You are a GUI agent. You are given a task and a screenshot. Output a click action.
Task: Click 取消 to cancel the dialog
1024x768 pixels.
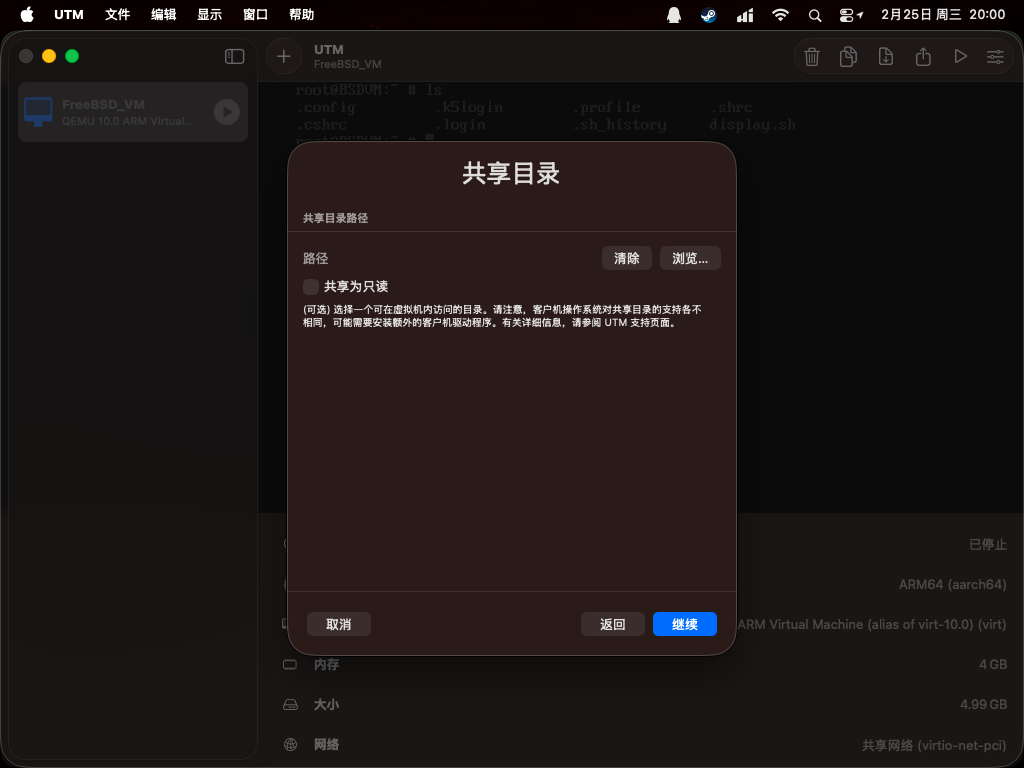(x=339, y=624)
